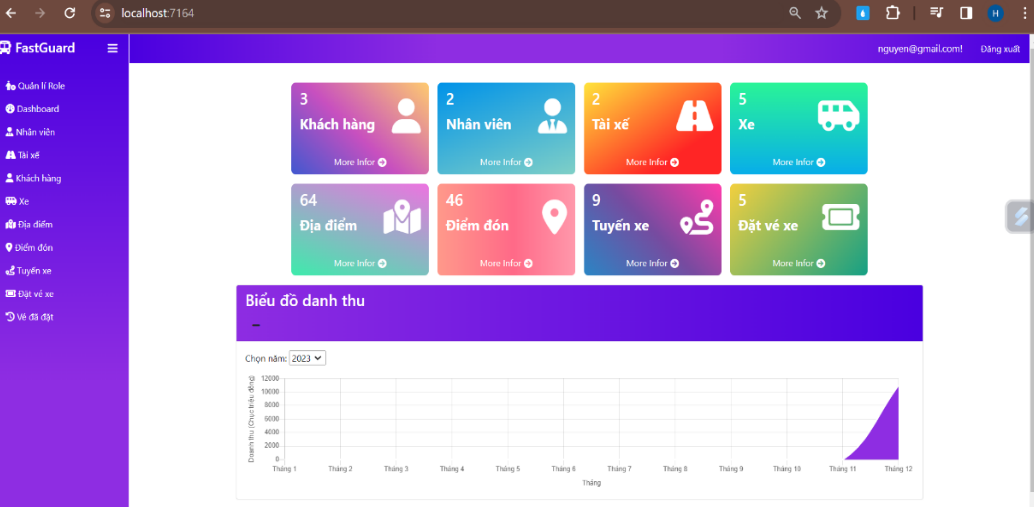Screen dimensions: 1034x507
Task: Open Nhân viên in sidebar
Action: coord(30,132)
